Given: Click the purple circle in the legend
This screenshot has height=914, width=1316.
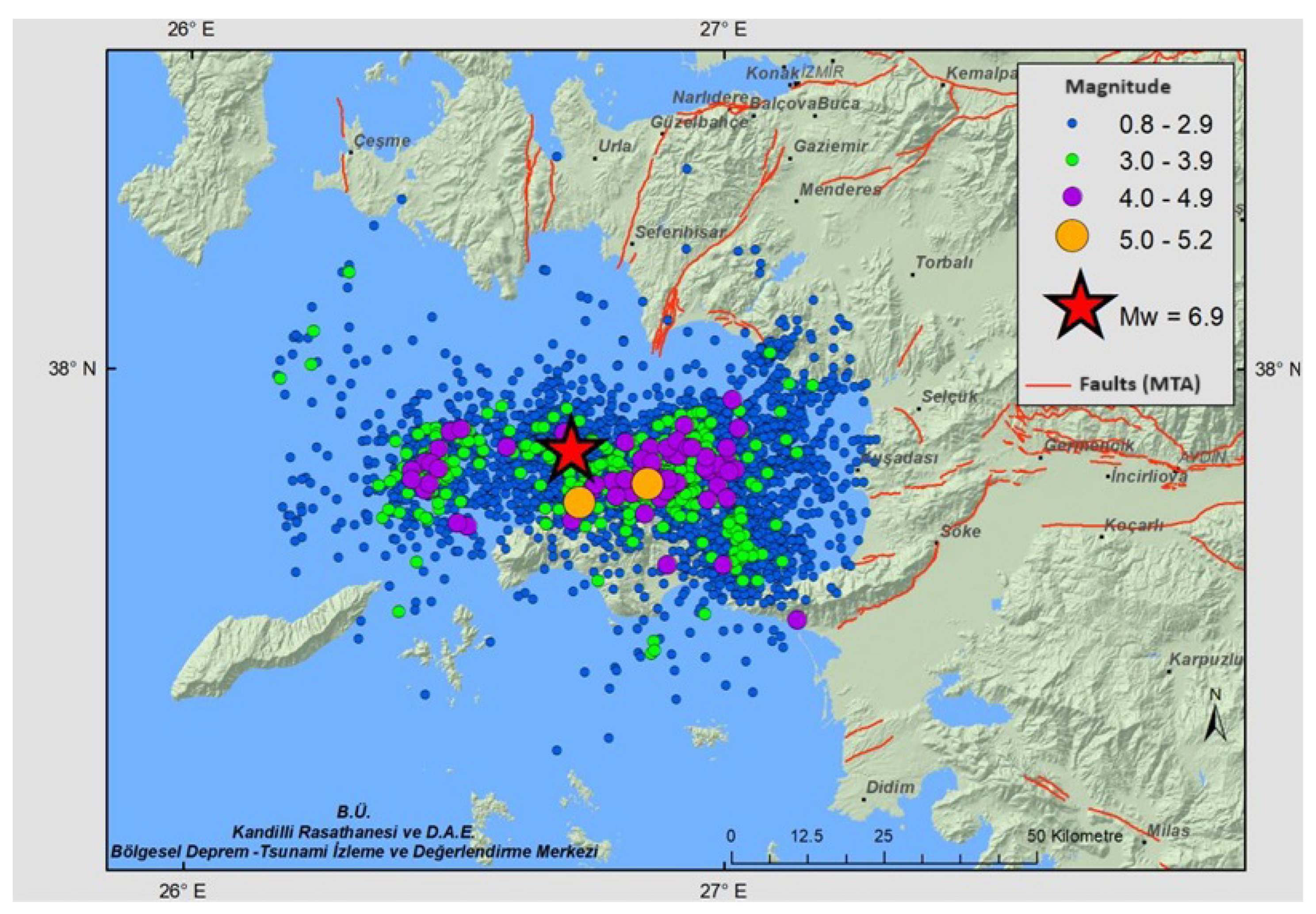Looking at the screenshot, I should 1072,197.
